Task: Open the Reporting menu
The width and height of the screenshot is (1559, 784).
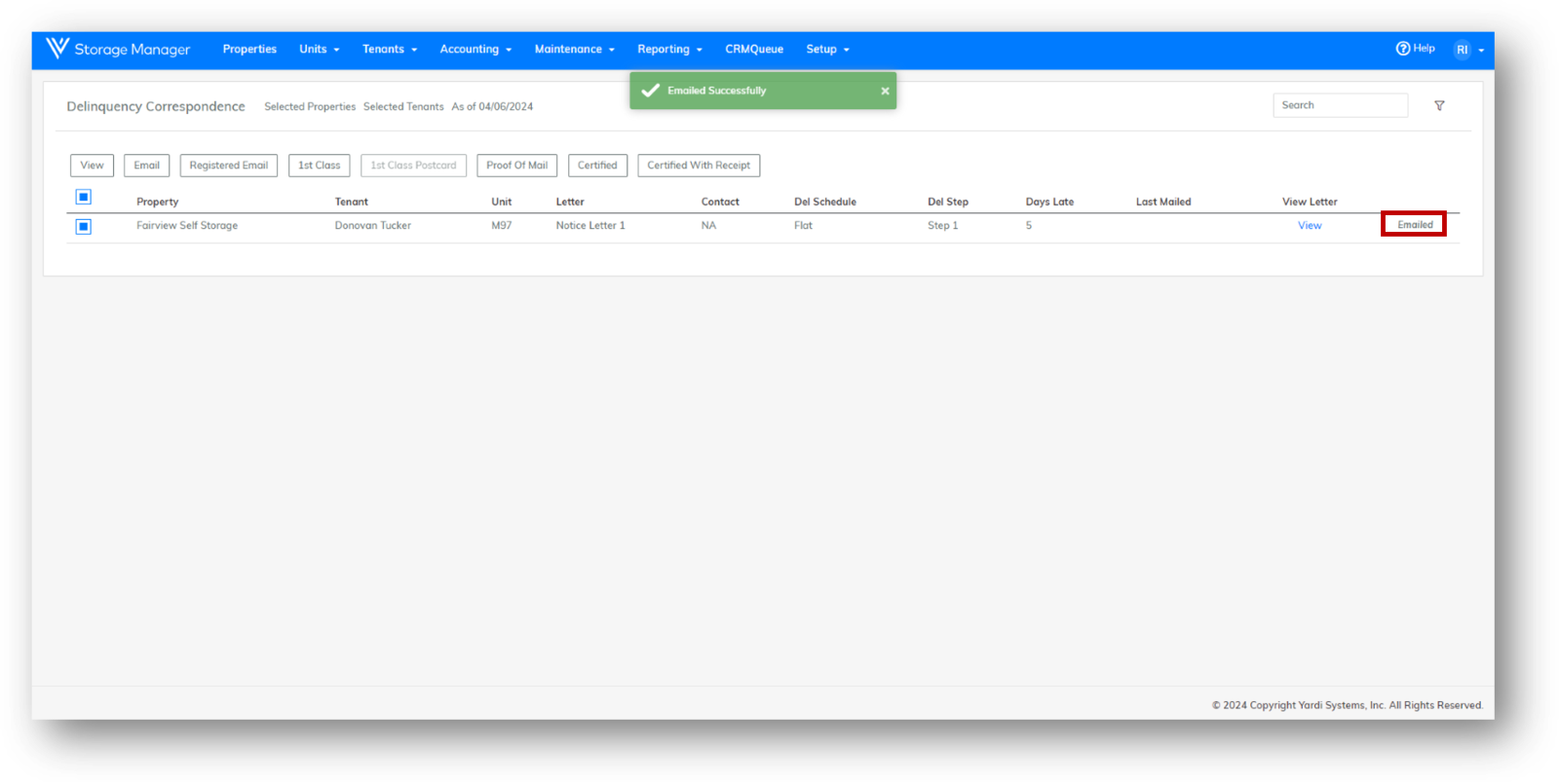Action: (668, 50)
